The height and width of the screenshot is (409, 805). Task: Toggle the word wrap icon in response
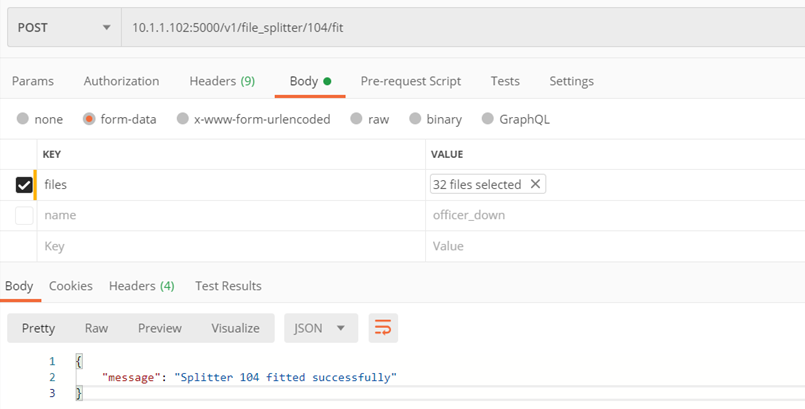pos(383,328)
